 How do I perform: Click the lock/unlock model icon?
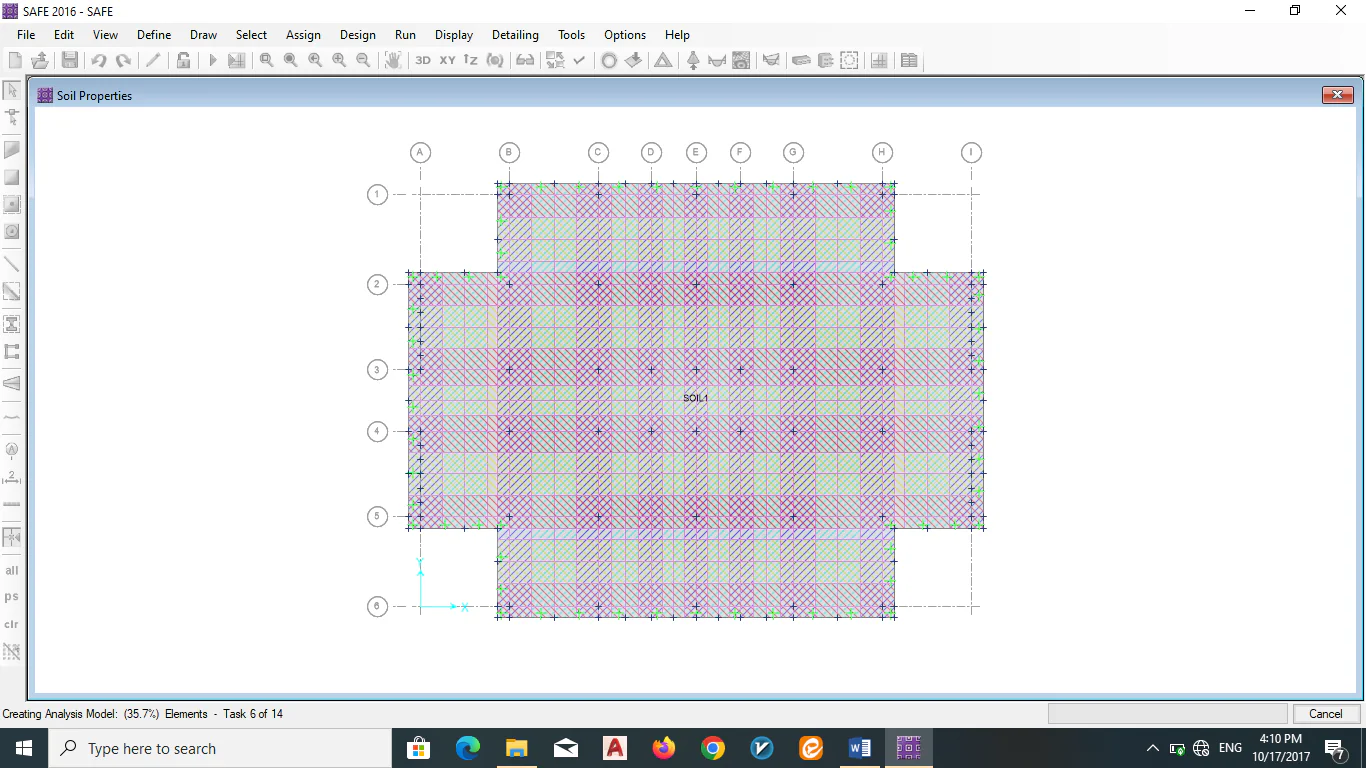coord(183,60)
